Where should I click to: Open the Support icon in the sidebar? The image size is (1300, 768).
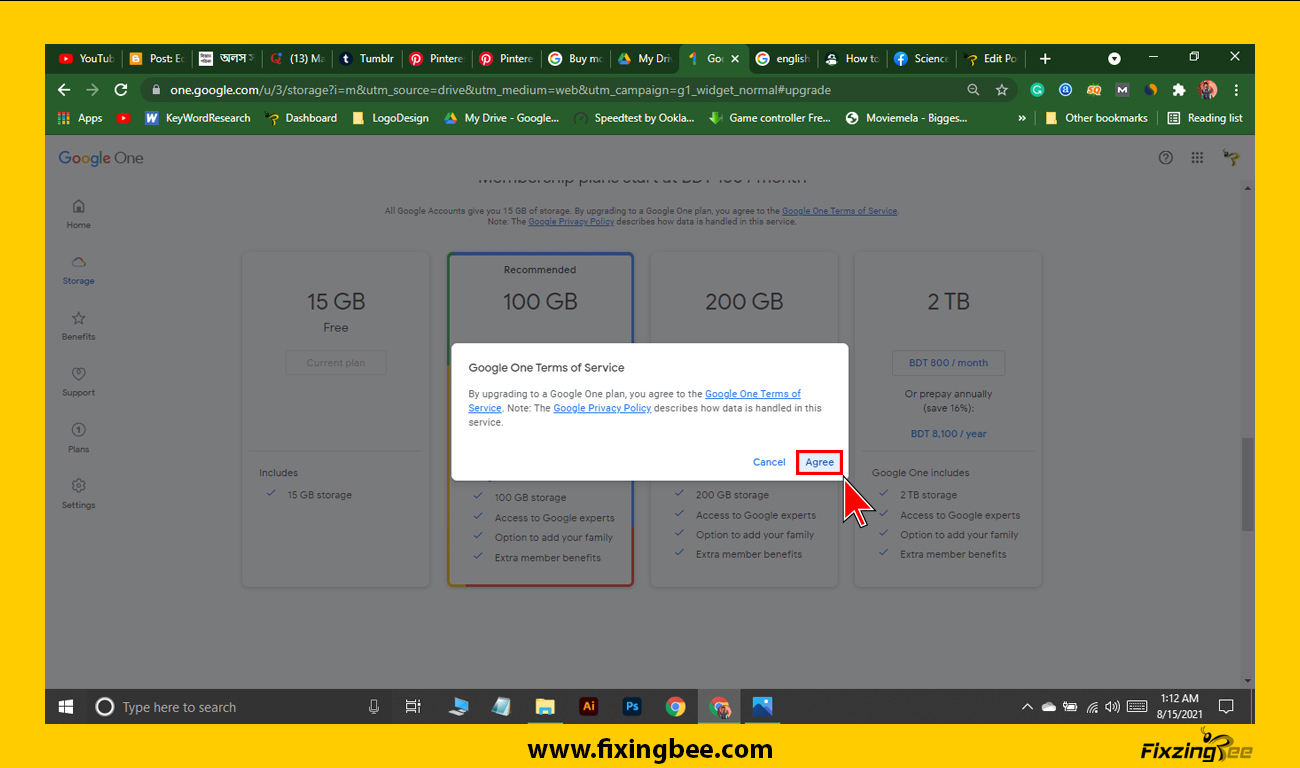coord(78,374)
